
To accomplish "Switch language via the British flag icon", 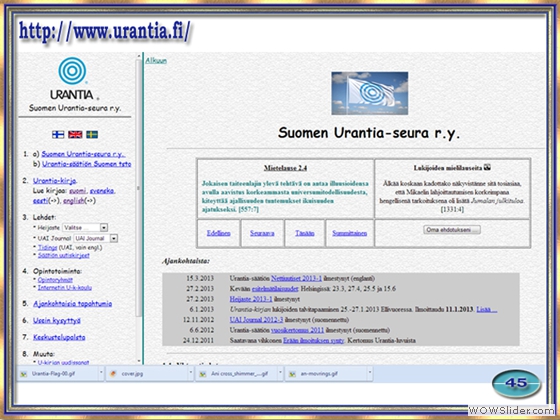I will tap(75, 134).
